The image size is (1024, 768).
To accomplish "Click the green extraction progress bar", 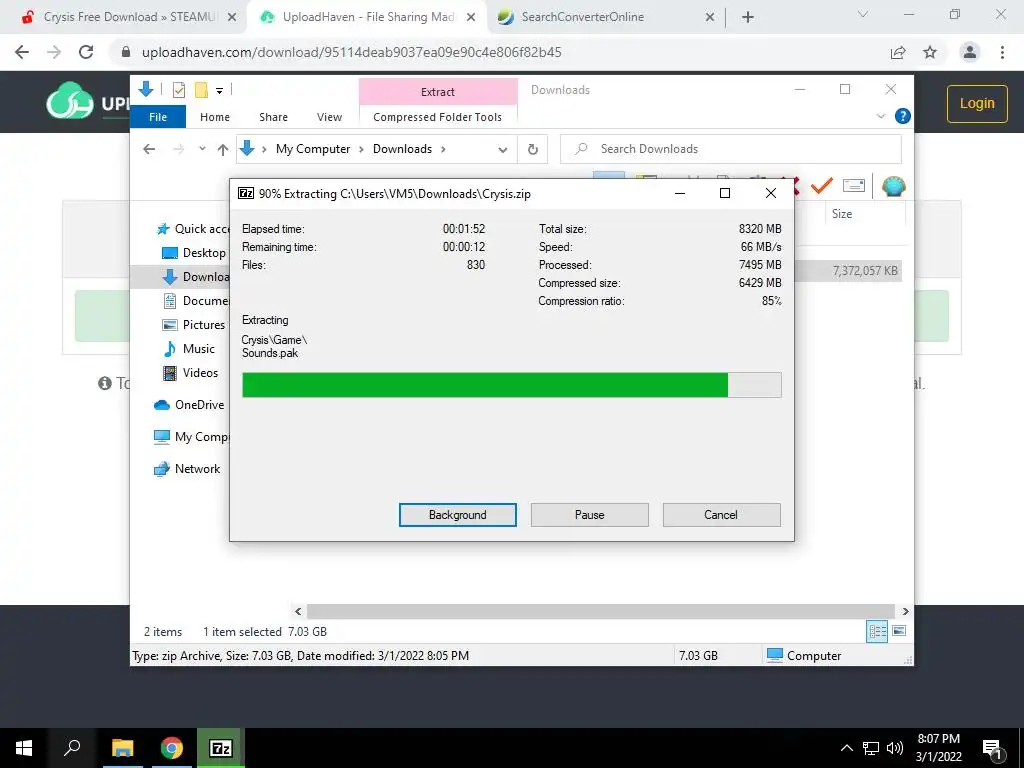I will tap(511, 385).
